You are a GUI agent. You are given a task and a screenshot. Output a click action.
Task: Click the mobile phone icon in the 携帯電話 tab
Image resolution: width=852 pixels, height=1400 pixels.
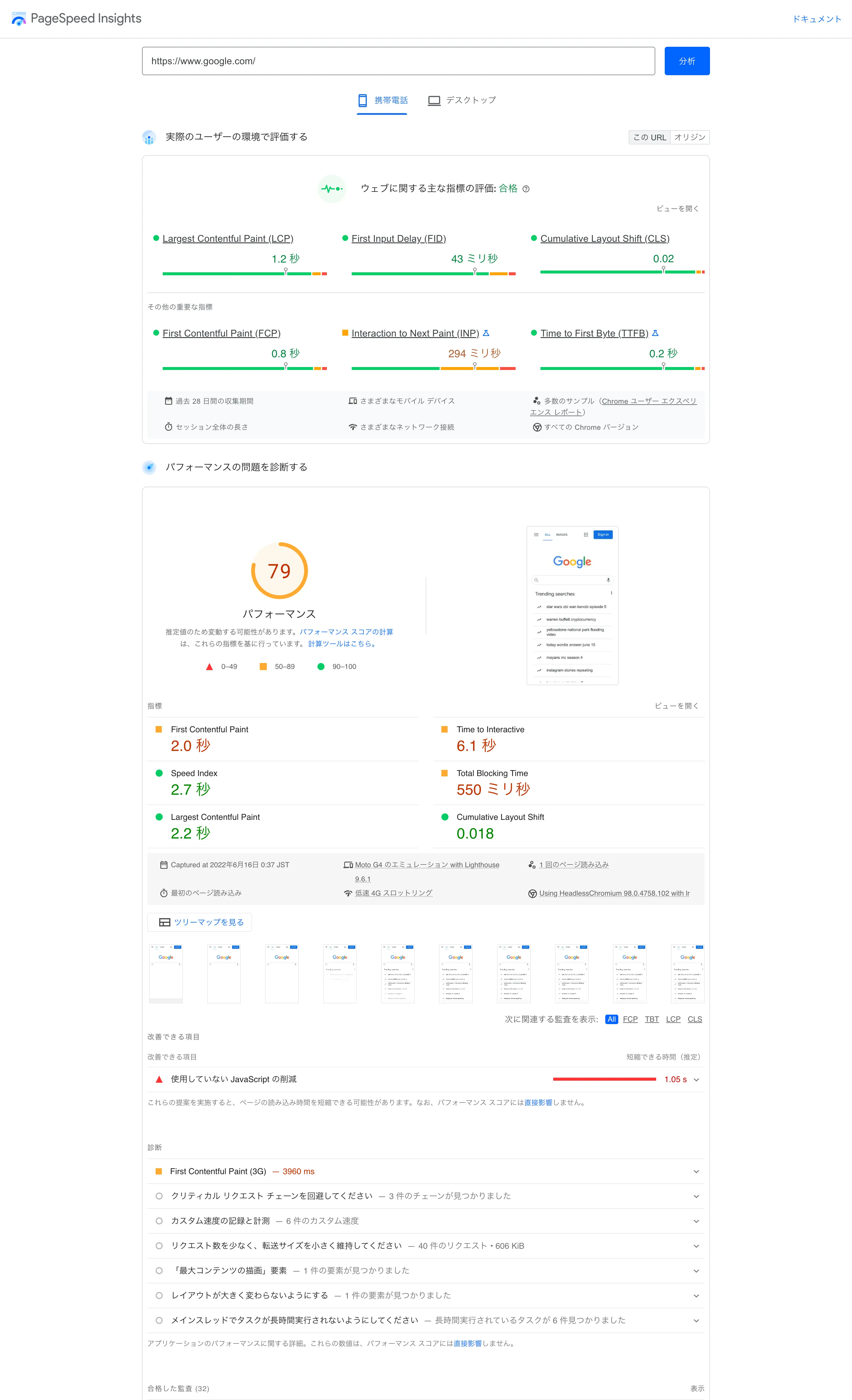click(362, 101)
